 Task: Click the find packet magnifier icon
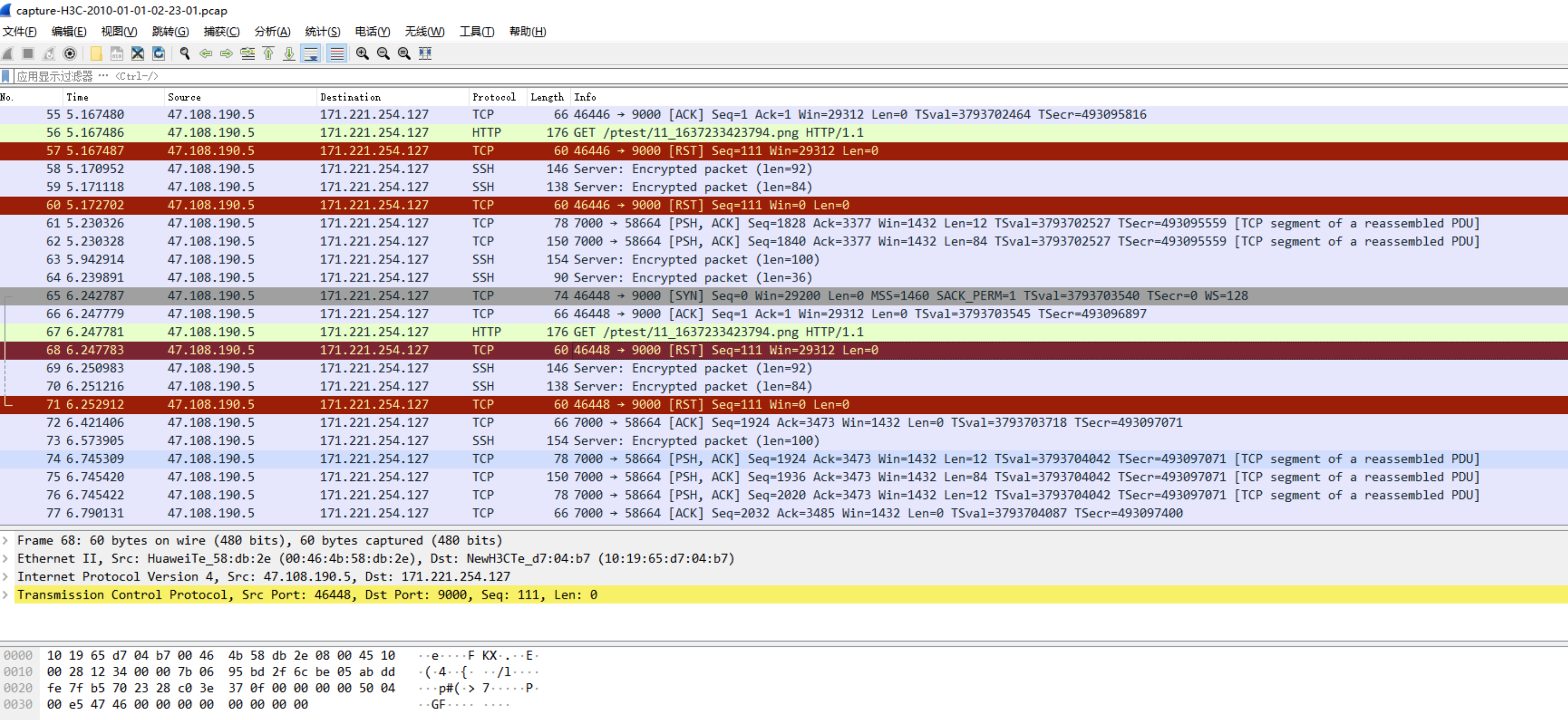(x=185, y=54)
